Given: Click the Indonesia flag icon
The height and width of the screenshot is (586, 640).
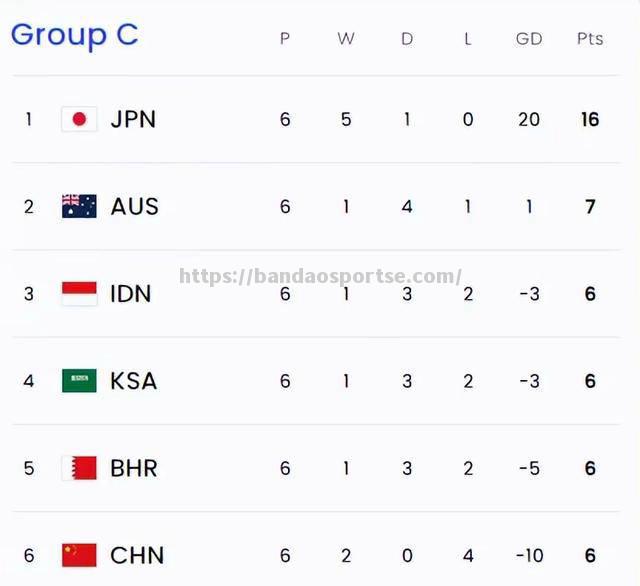Looking at the screenshot, I should coord(79,293).
